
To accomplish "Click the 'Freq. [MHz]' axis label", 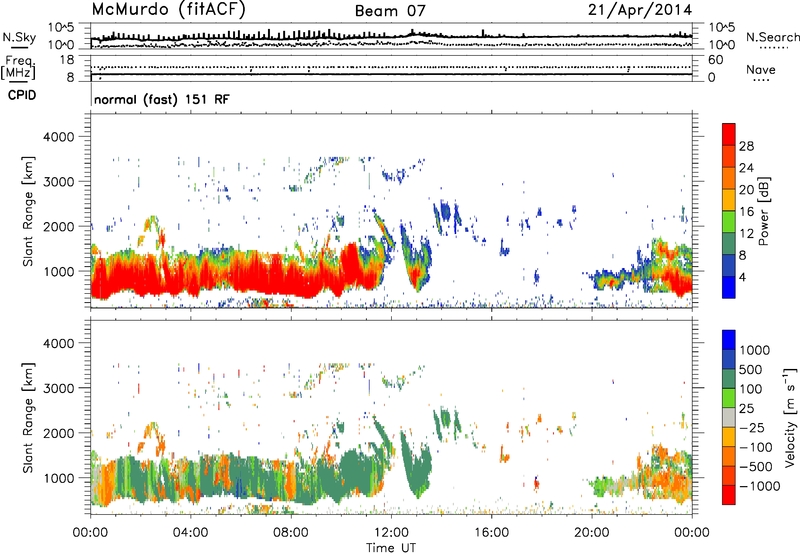I will (18, 68).
